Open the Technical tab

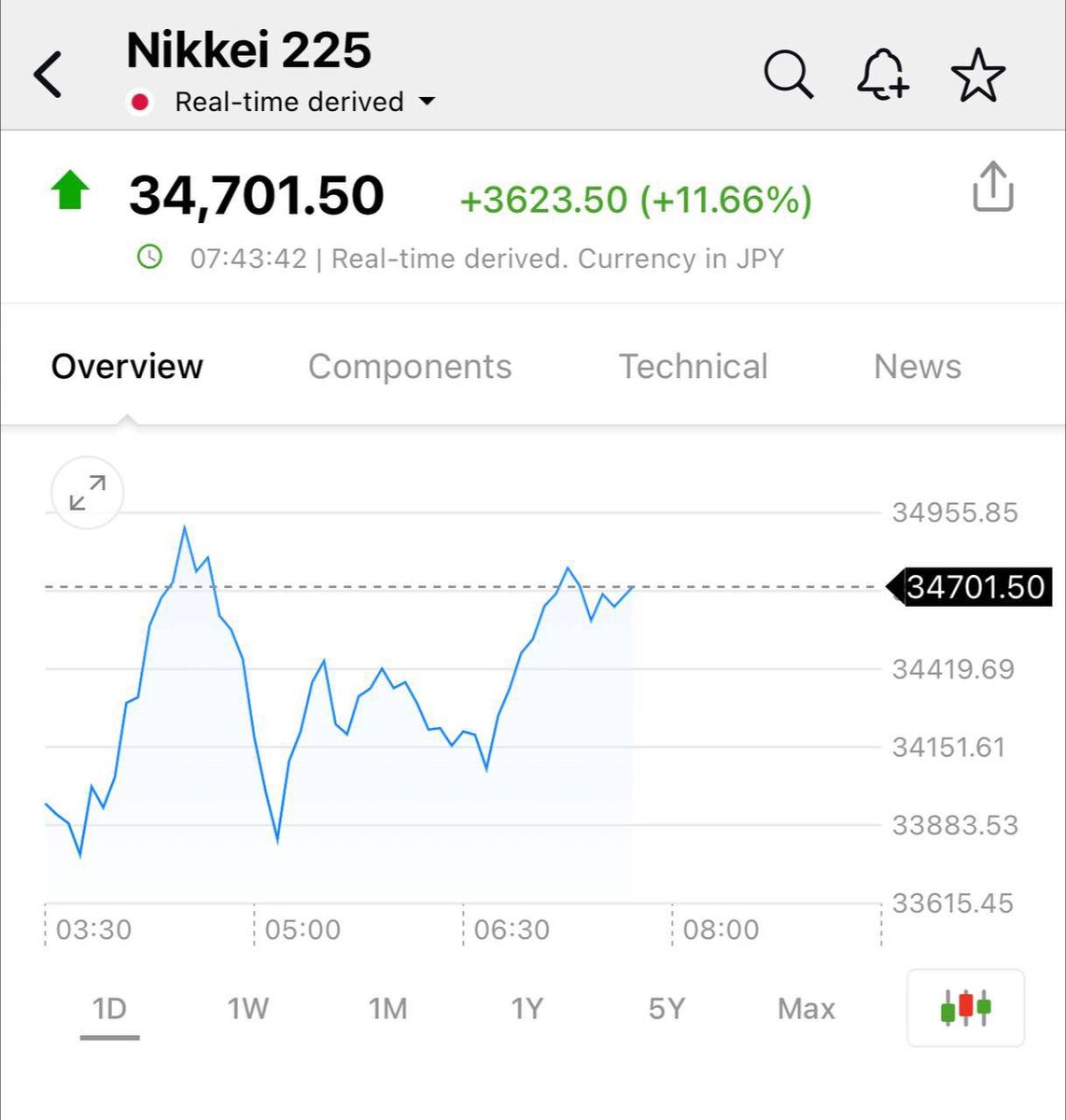click(x=694, y=367)
